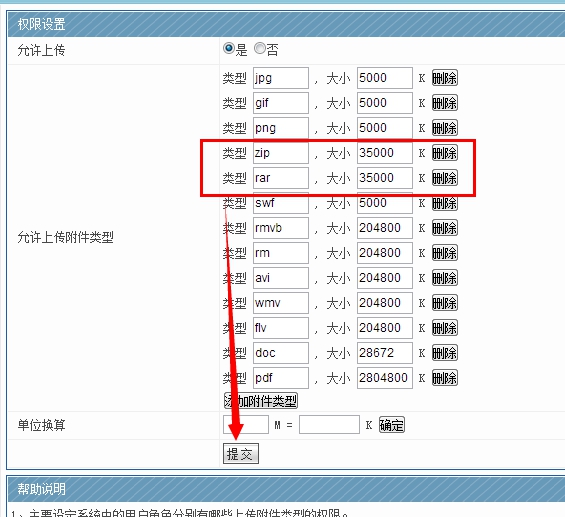
Task: Select the 是 radio button for allow upload
Action: pos(229,48)
